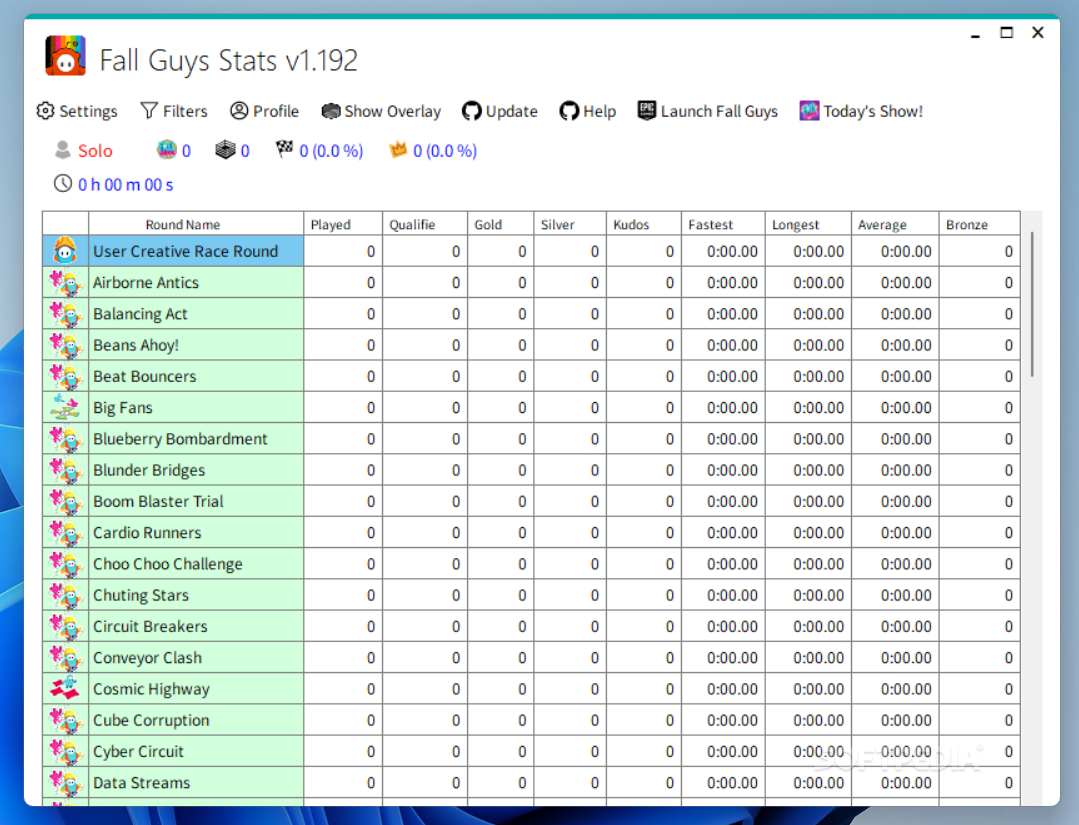This screenshot has width=1079, height=825.
Task: Sort by Bronze column header
Action: (979, 224)
